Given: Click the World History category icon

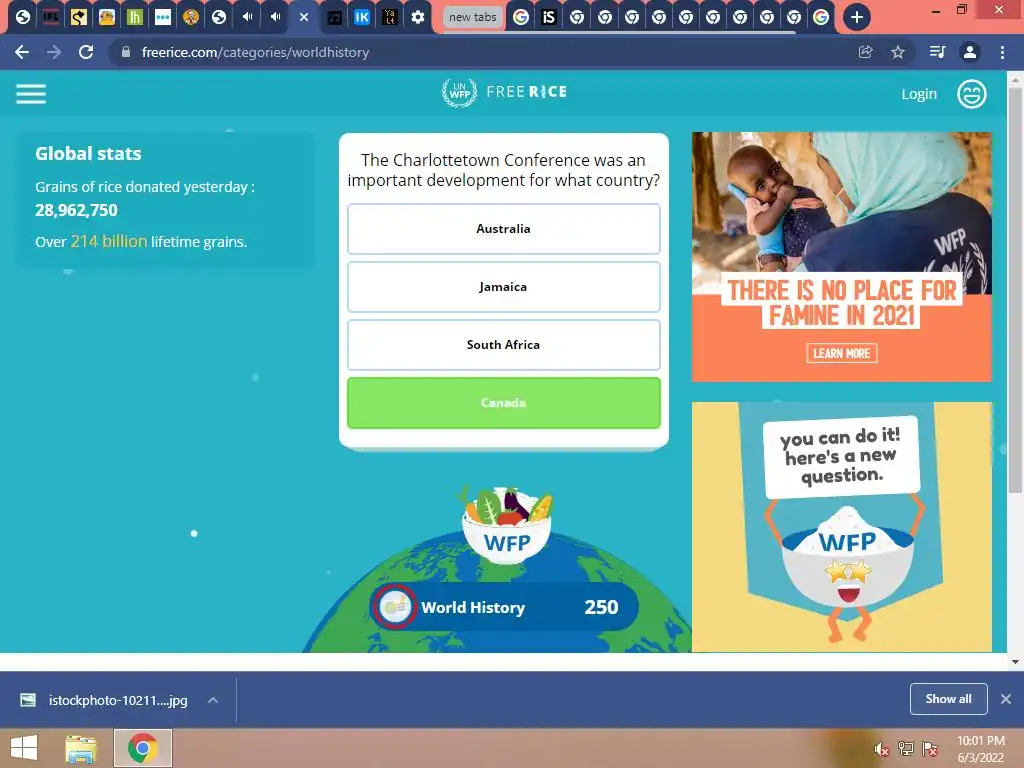Looking at the screenshot, I should pyautogui.click(x=394, y=607).
